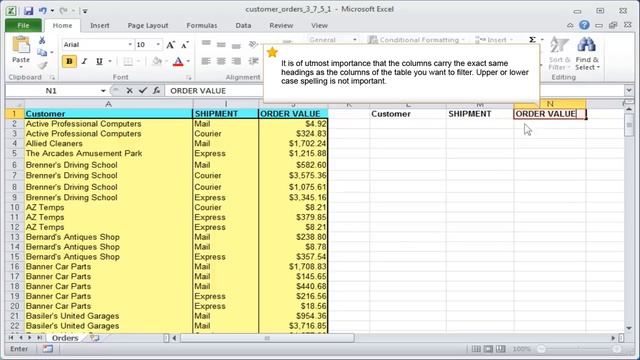Click the Name Box showing N1
This screenshot has height=360, width=640.
52,91
